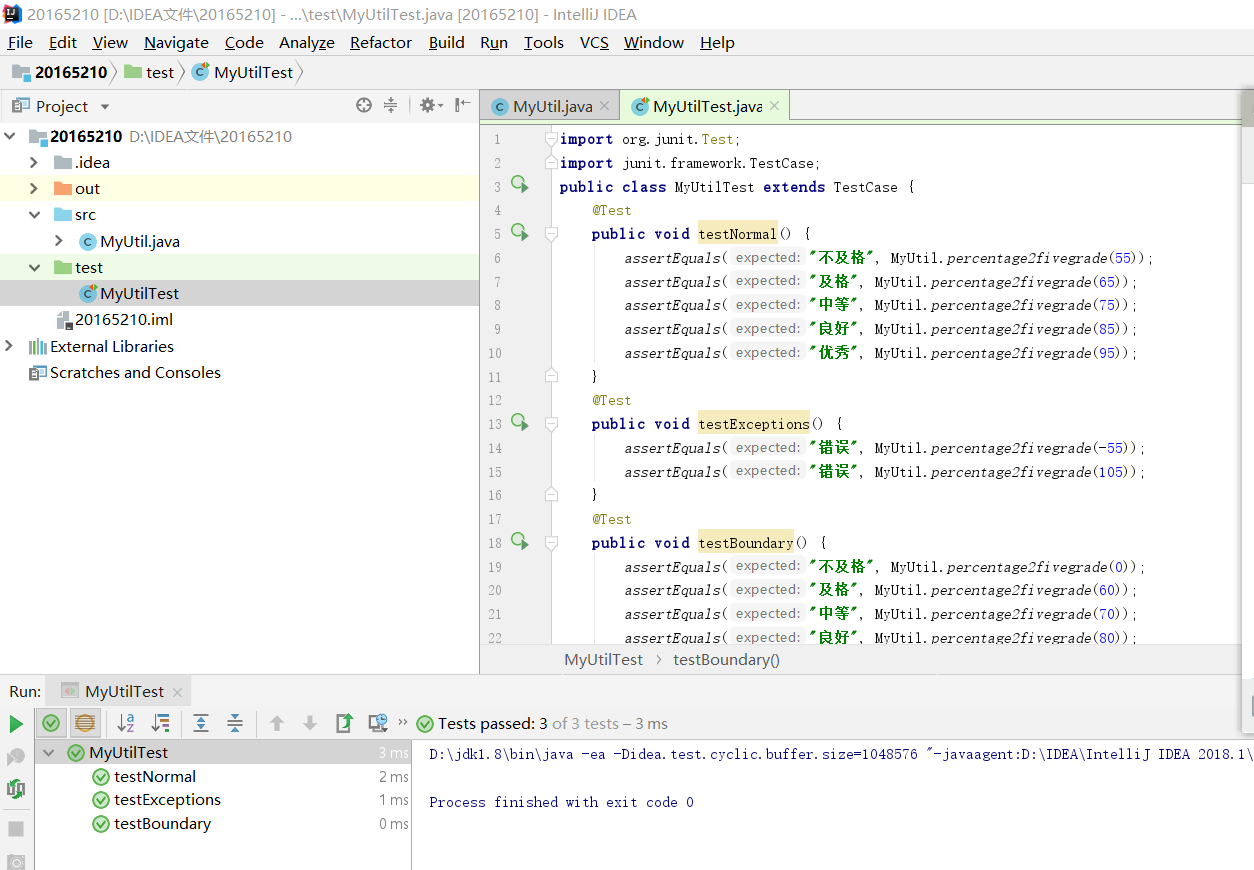Viewport: 1254px width, 870px height.
Task: Go to next failed test arrow
Action: [x=310, y=723]
